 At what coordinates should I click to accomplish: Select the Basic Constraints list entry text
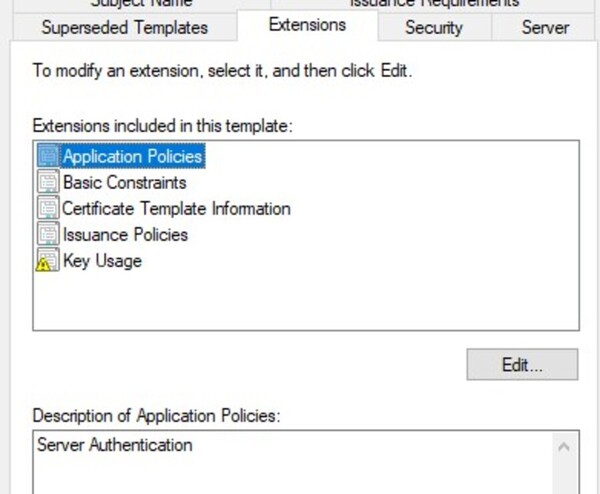point(124,183)
